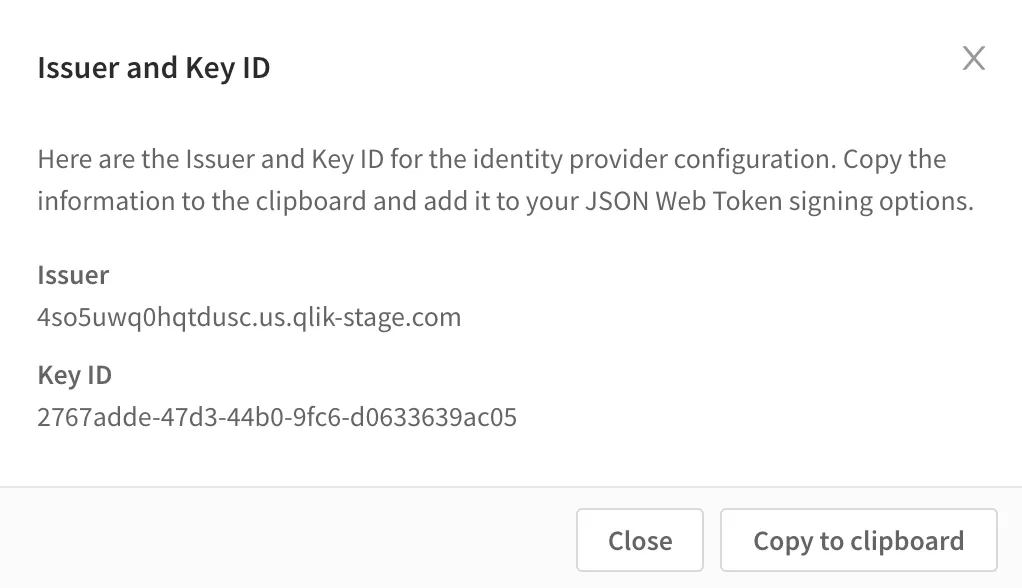Click the Issuer heading label
Image resolution: width=1022 pixels, height=588 pixels.
(x=74, y=275)
